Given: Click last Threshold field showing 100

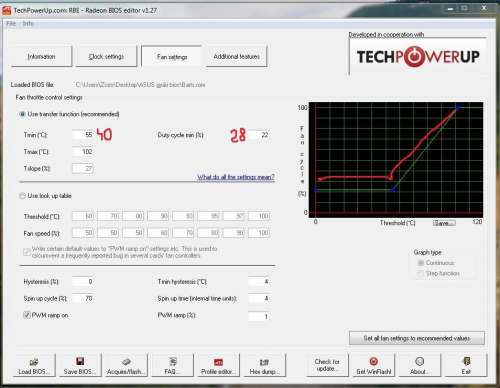Looking at the screenshot, I should (259, 216).
